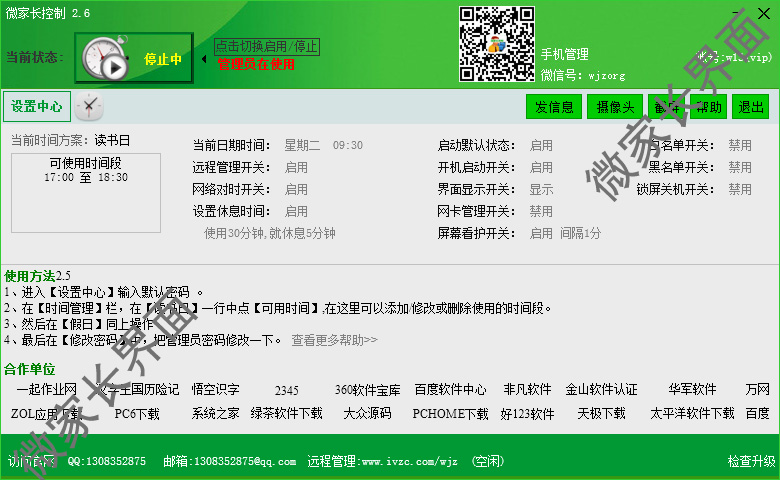Image resolution: width=780 pixels, height=480 pixels.
Task: Click 检查升级 to check for updates
Action: (x=752, y=462)
